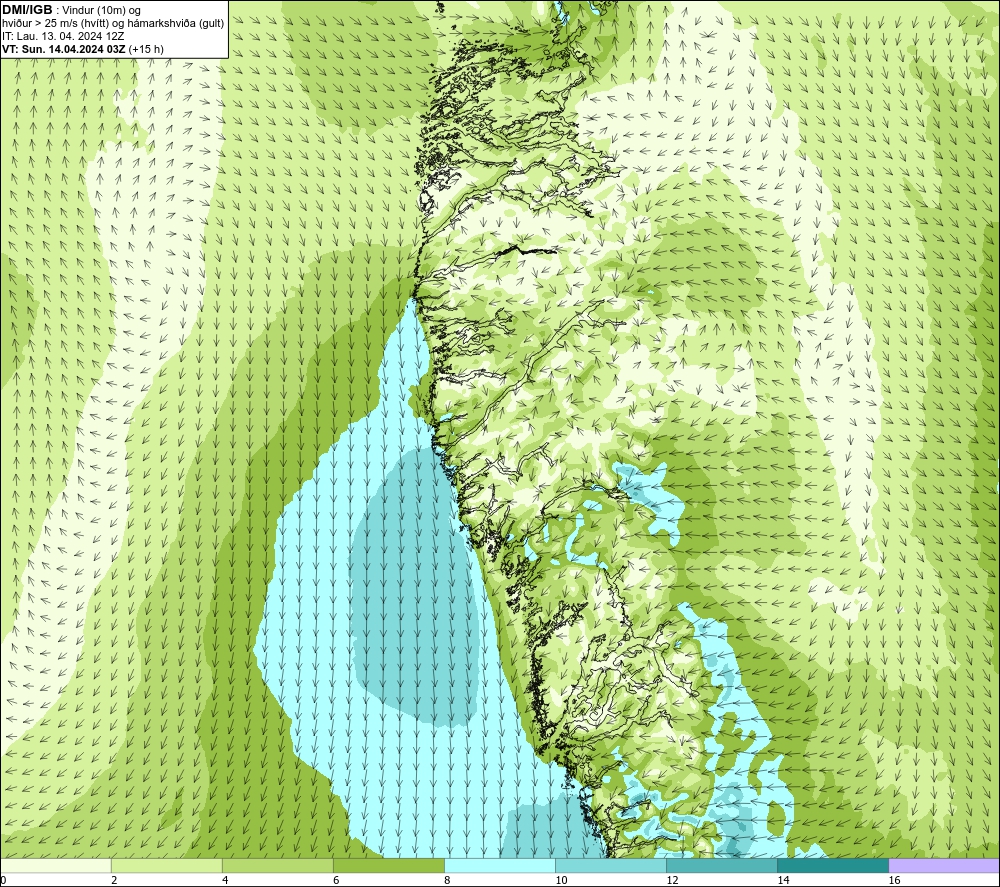
Task: Click the purple band above 16 m/s
Action: 944,865
